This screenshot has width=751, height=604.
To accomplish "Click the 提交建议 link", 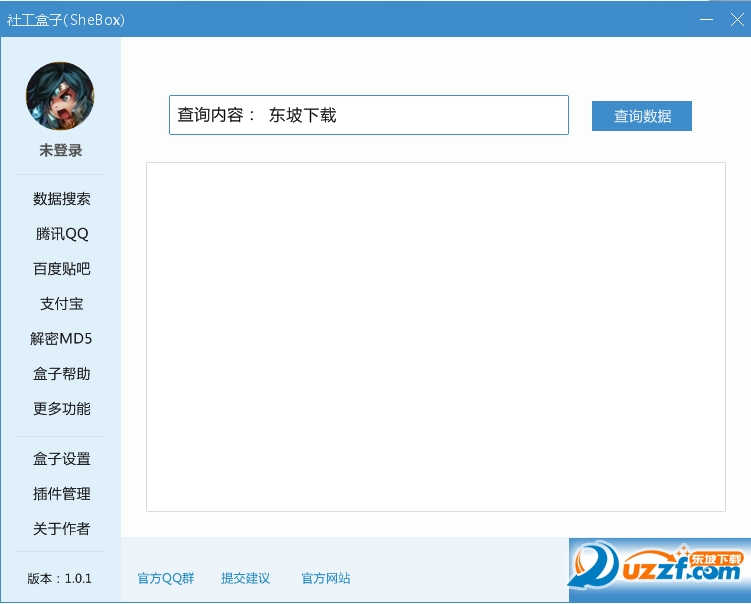I will click(x=245, y=578).
